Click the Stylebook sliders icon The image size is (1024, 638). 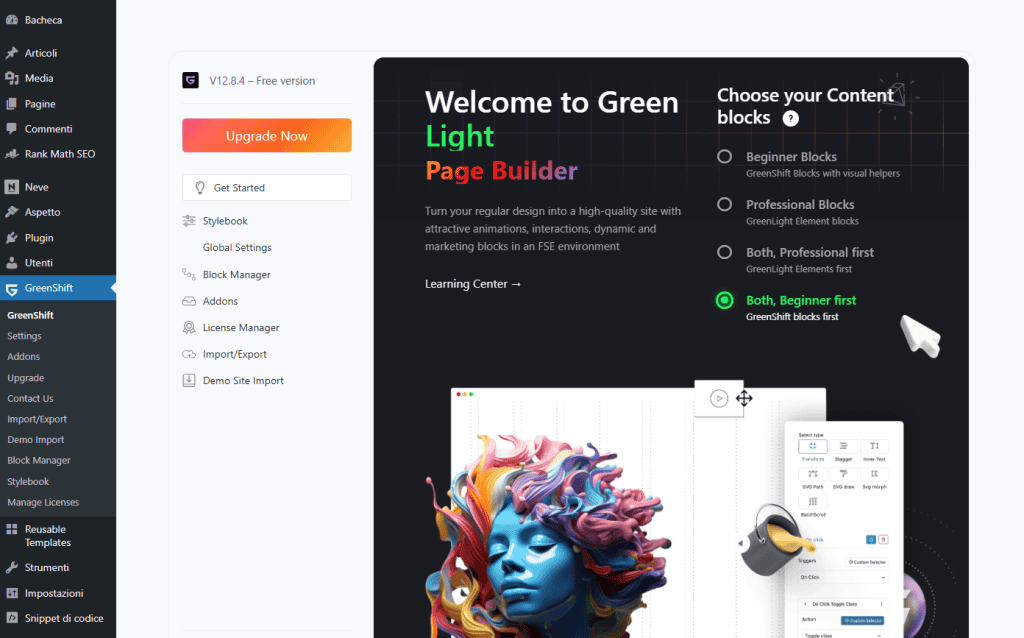coord(189,221)
